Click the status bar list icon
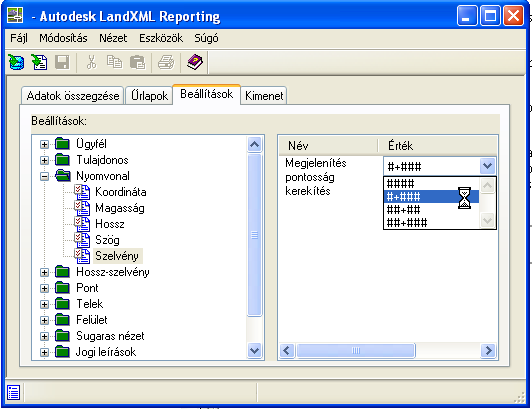 (14, 393)
